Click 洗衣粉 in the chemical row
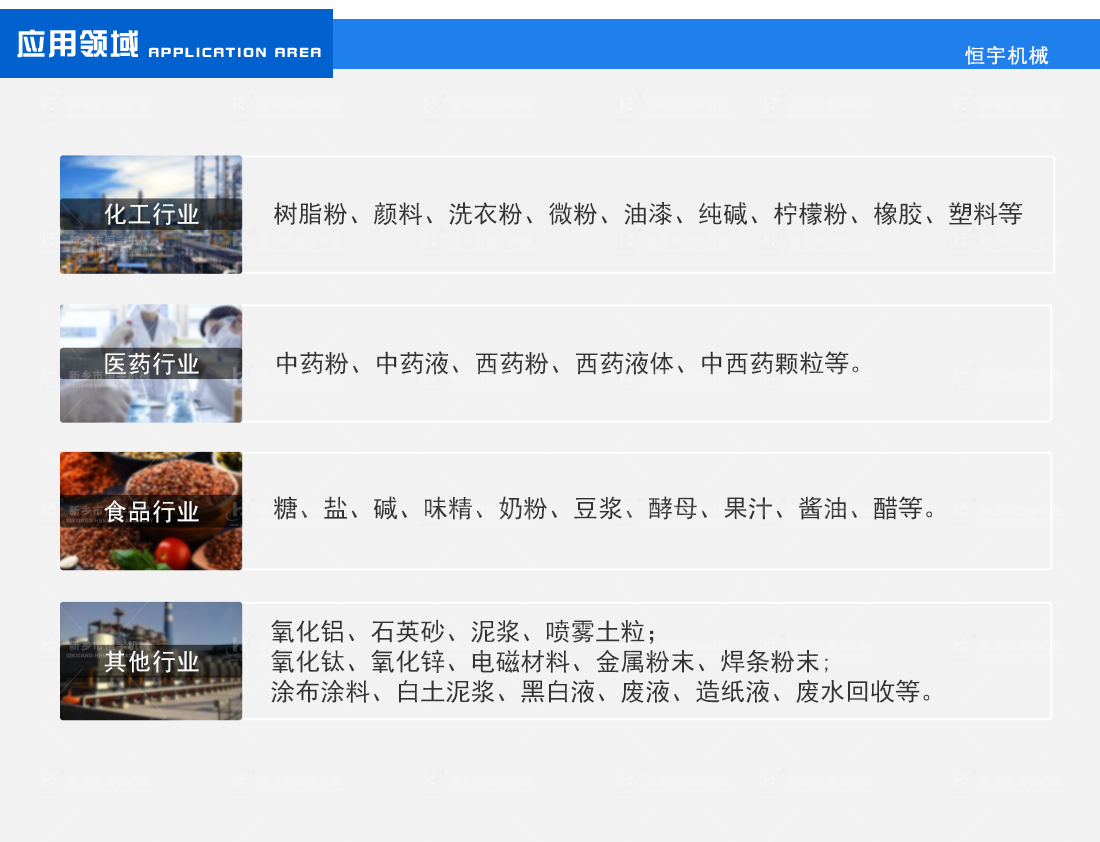This screenshot has height=842, width=1100. pyautogui.click(x=485, y=214)
